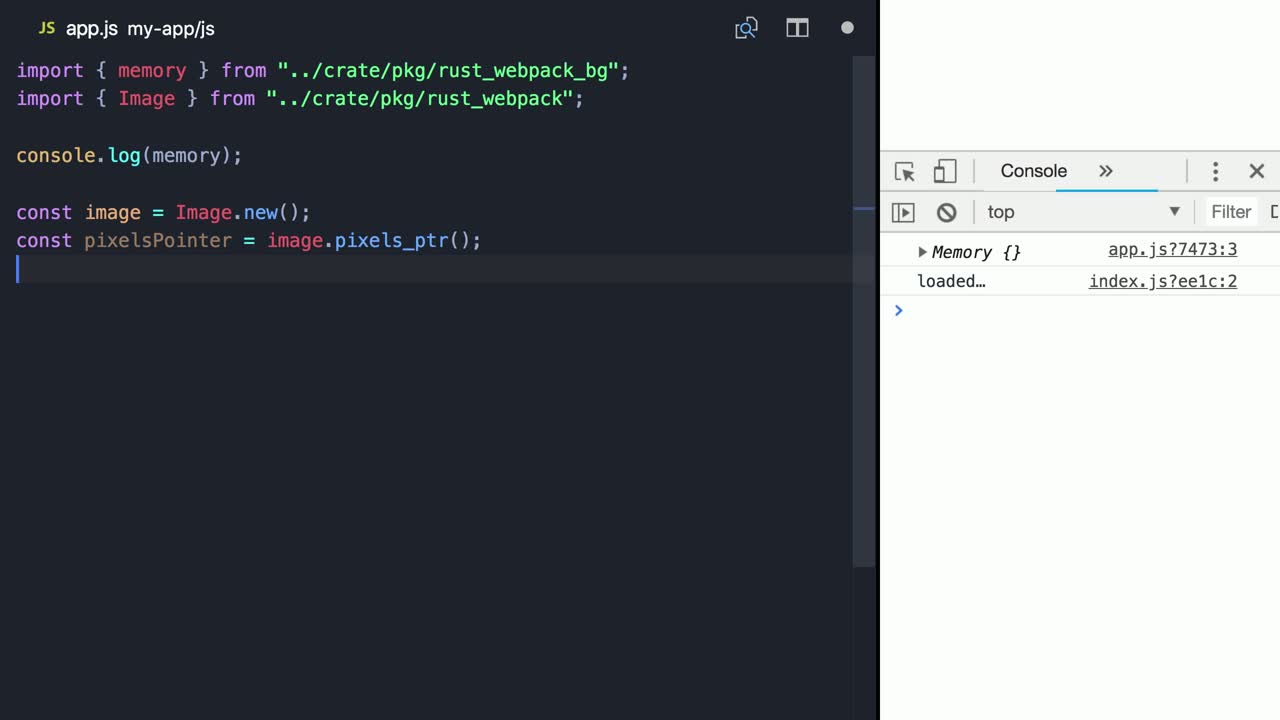Open the app.js?7473:3 source link

(x=1172, y=250)
